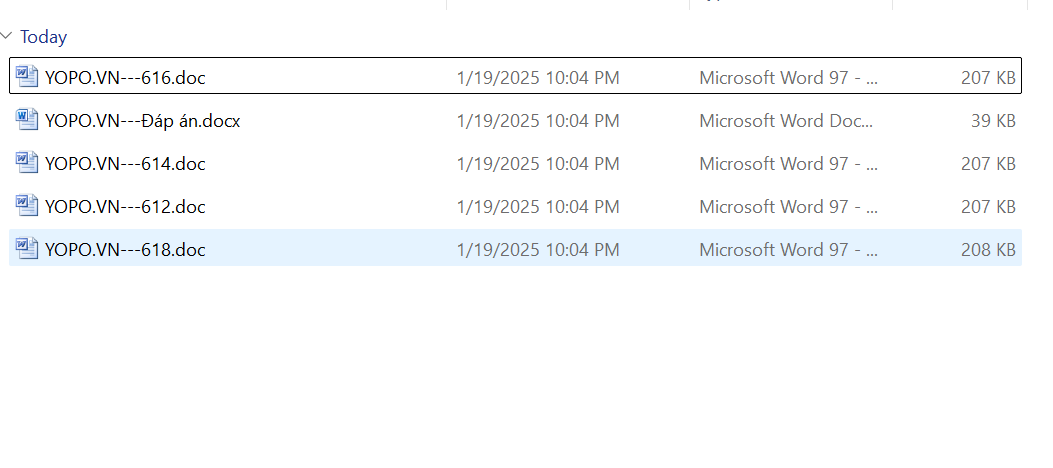Screen dimensions: 1053x468
Task: Click the Word icon beside YOPO.VN---Đáp án.docx
Action: click(27, 120)
